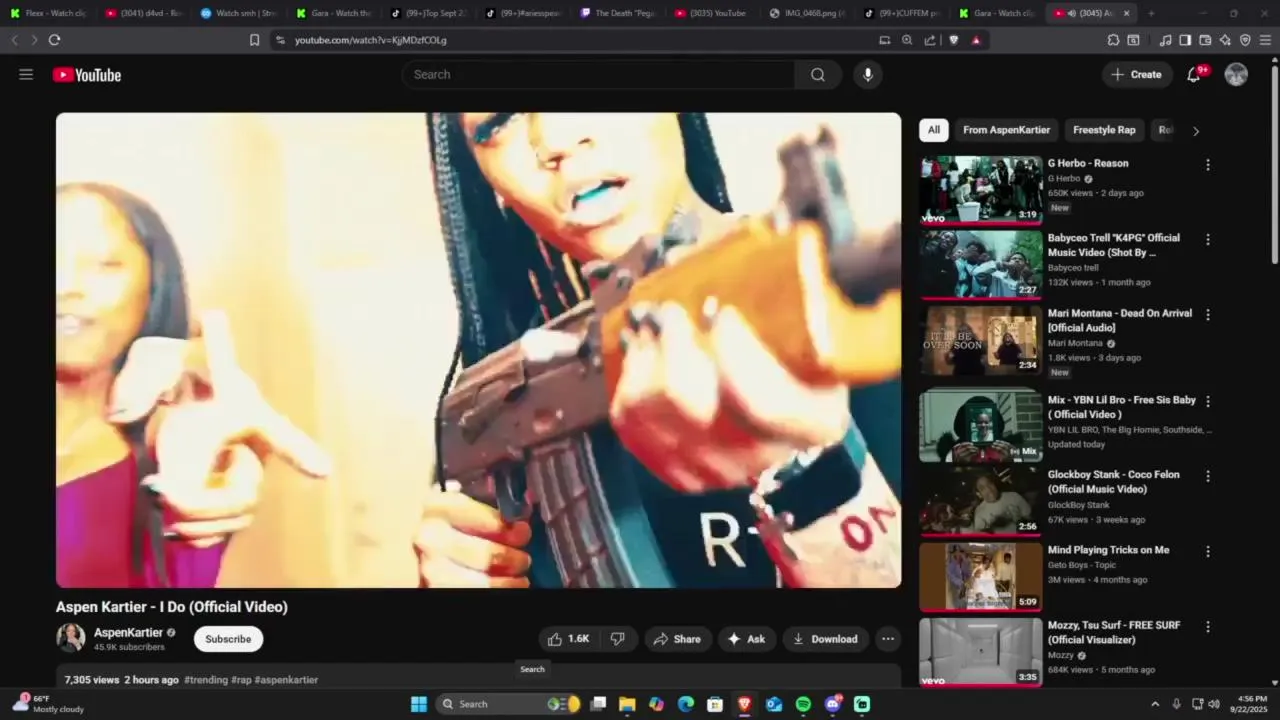The width and height of the screenshot is (1280, 720).
Task: Open Mozzy, Tsu Surf - FREE SURF title
Action: pyautogui.click(x=1114, y=632)
